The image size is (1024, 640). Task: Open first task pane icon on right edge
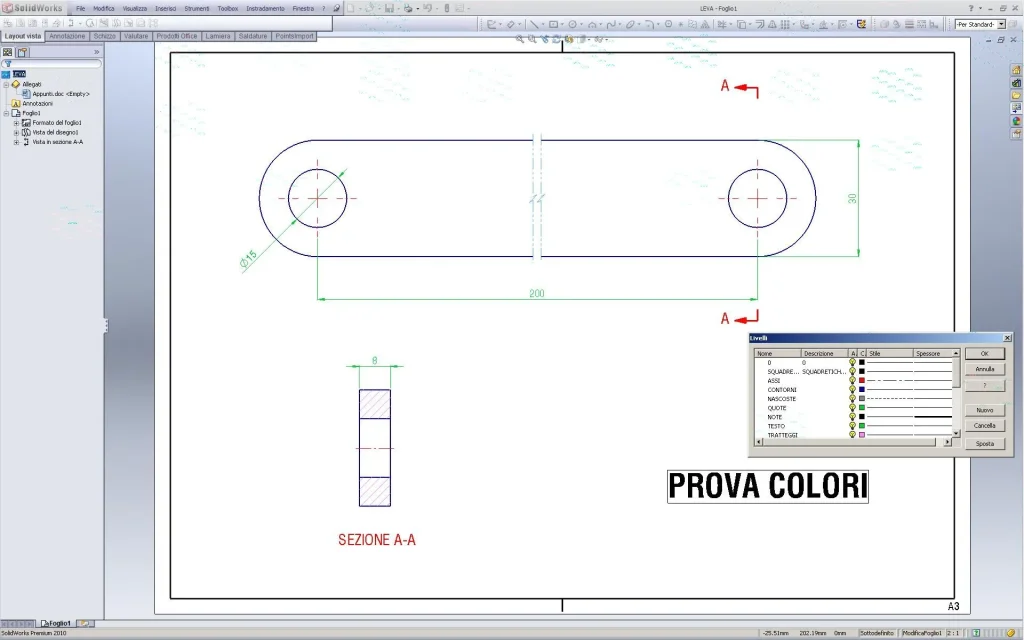1016,70
